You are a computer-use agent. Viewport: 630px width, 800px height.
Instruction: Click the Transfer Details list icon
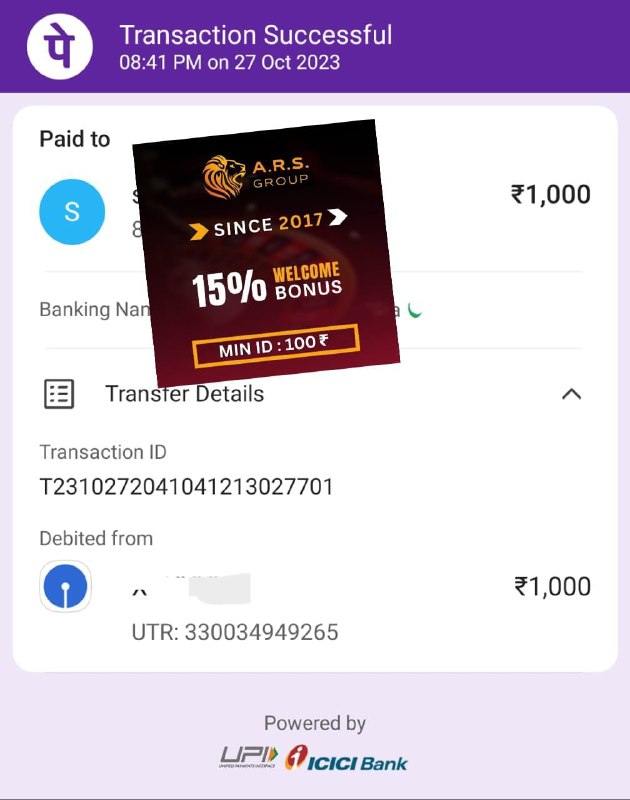tap(59, 394)
